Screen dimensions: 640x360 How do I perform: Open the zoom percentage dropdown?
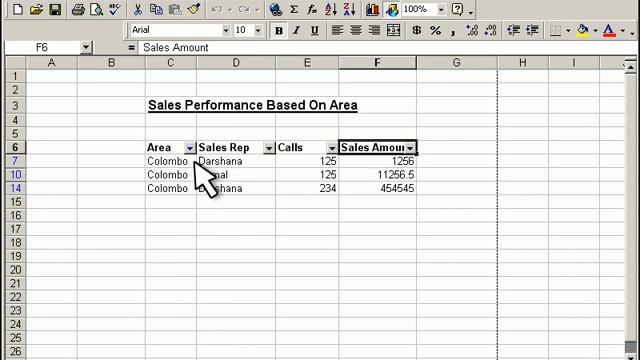pos(441,9)
